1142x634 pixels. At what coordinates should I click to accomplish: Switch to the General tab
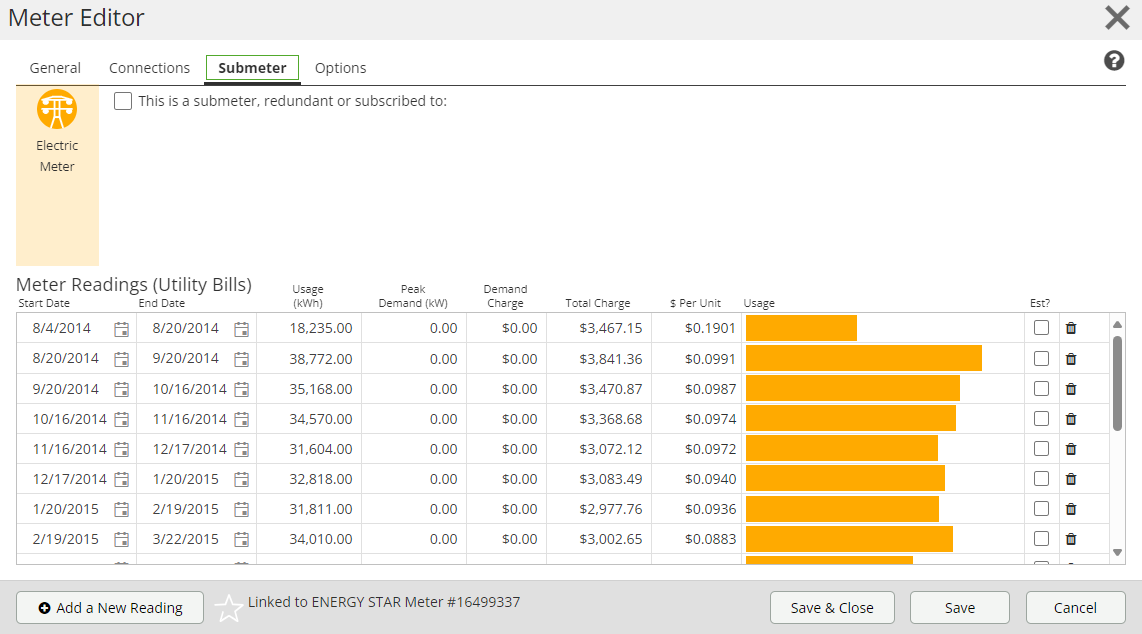pyautogui.click(x=55, y=68)
